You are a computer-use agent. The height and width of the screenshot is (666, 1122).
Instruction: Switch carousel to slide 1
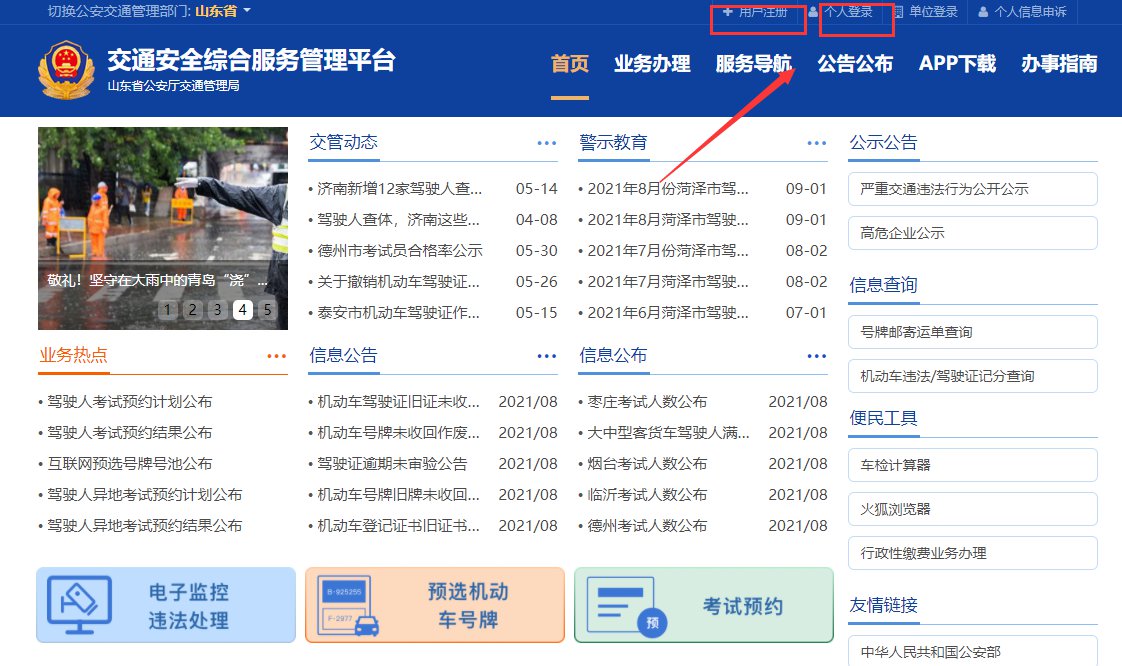click(168, 310)
